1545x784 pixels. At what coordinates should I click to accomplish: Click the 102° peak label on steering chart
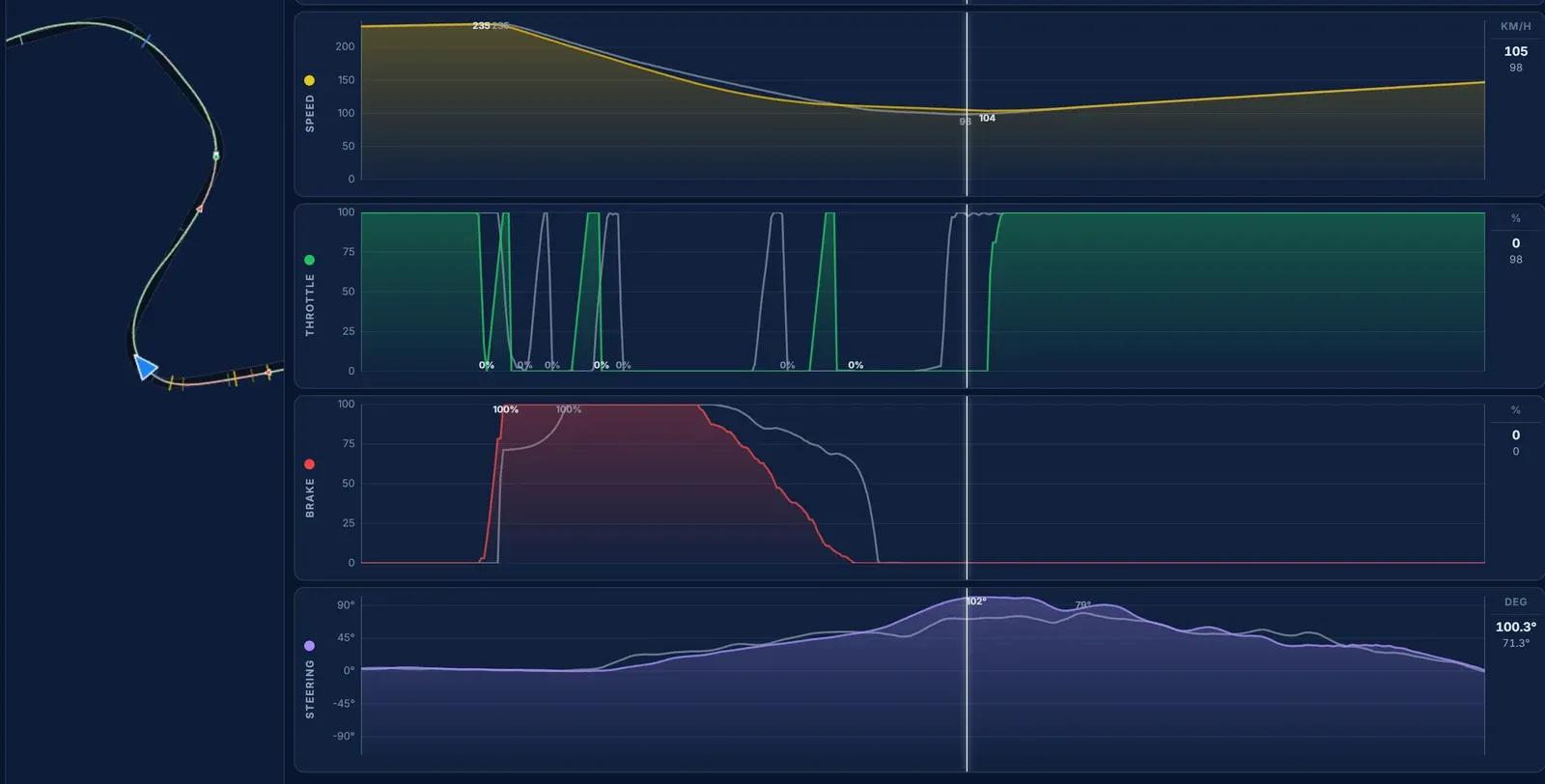click(976, 602)
